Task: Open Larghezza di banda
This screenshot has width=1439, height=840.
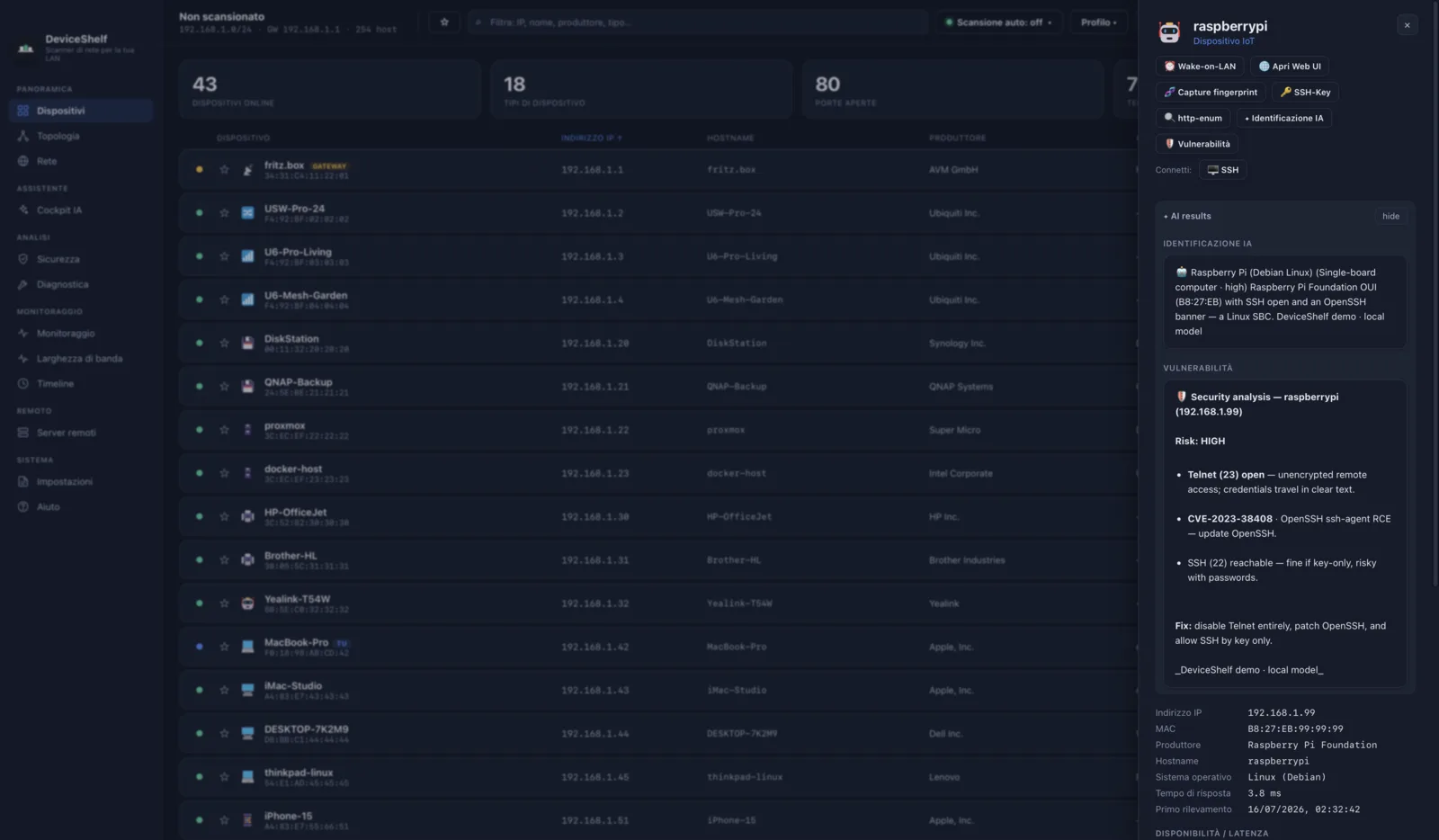Action: tap(81, 358)
